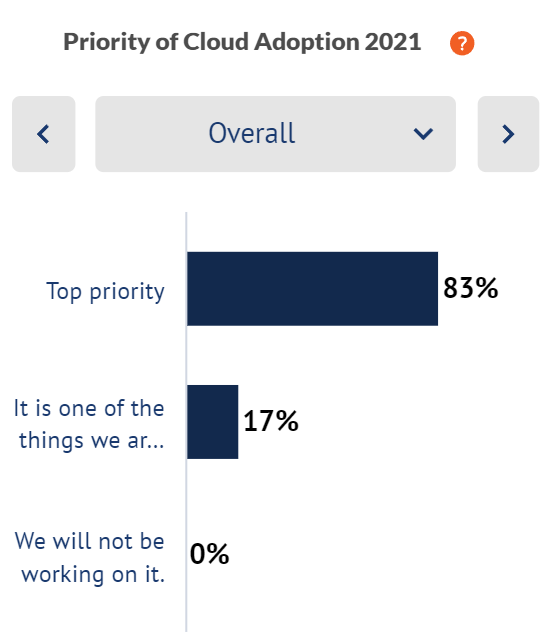Click the vertical axis line of chart
Viewport: 554px width, 636px height.
[x=186, y=422]
